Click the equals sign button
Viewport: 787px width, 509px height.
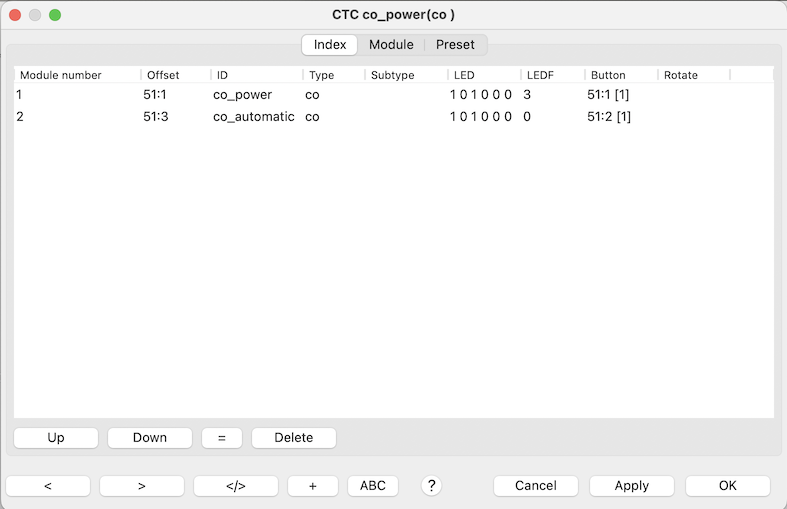(222, 438)
